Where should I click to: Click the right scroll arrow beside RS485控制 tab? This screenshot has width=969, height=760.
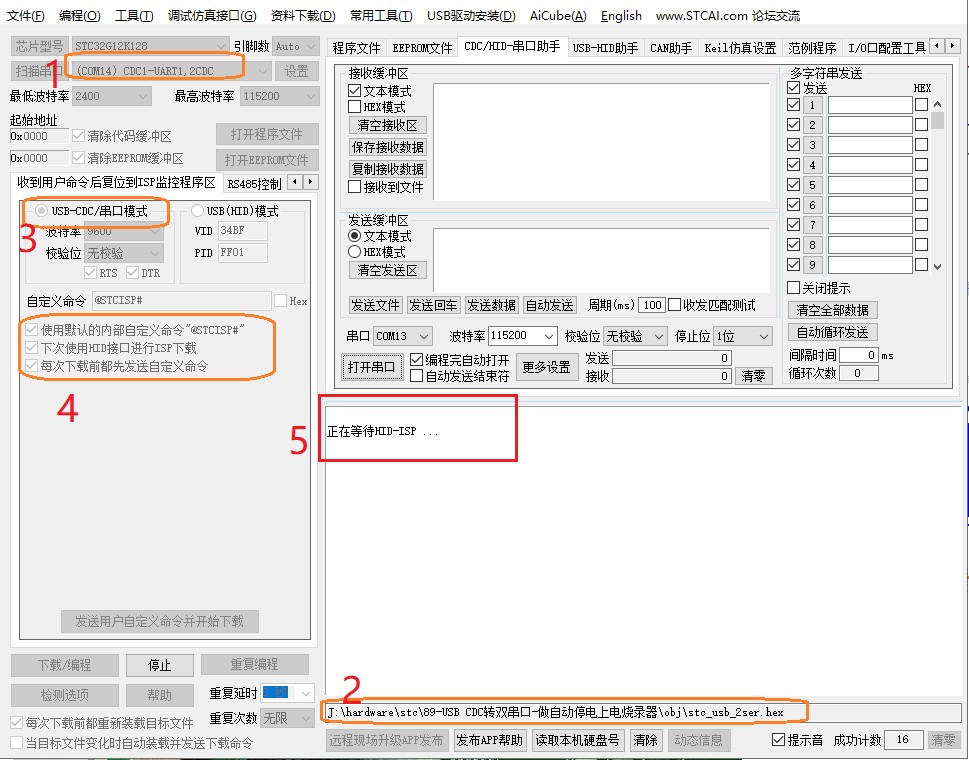(311, 182)
